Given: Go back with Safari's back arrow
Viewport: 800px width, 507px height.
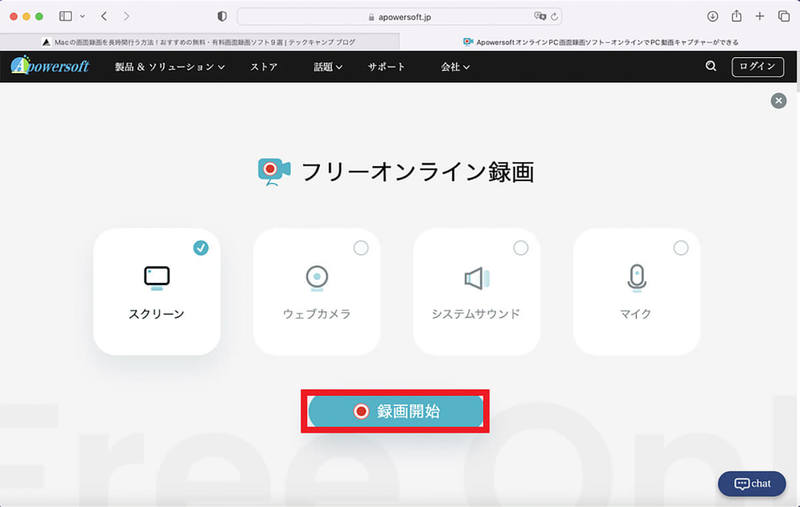Looking at the screenshot, I should [104, 16].
